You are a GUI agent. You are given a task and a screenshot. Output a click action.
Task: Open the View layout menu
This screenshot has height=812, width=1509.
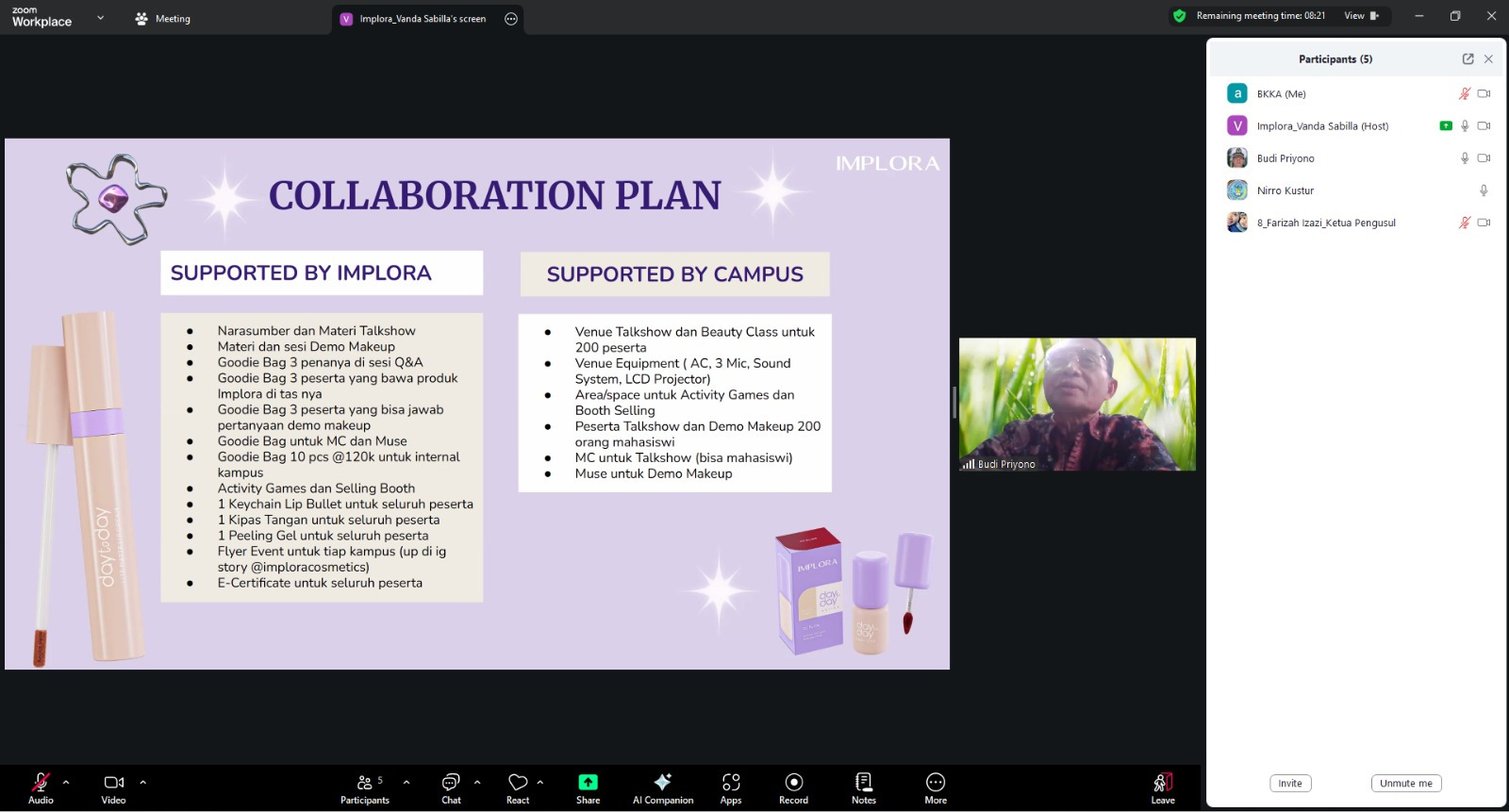pos(1360,16)
